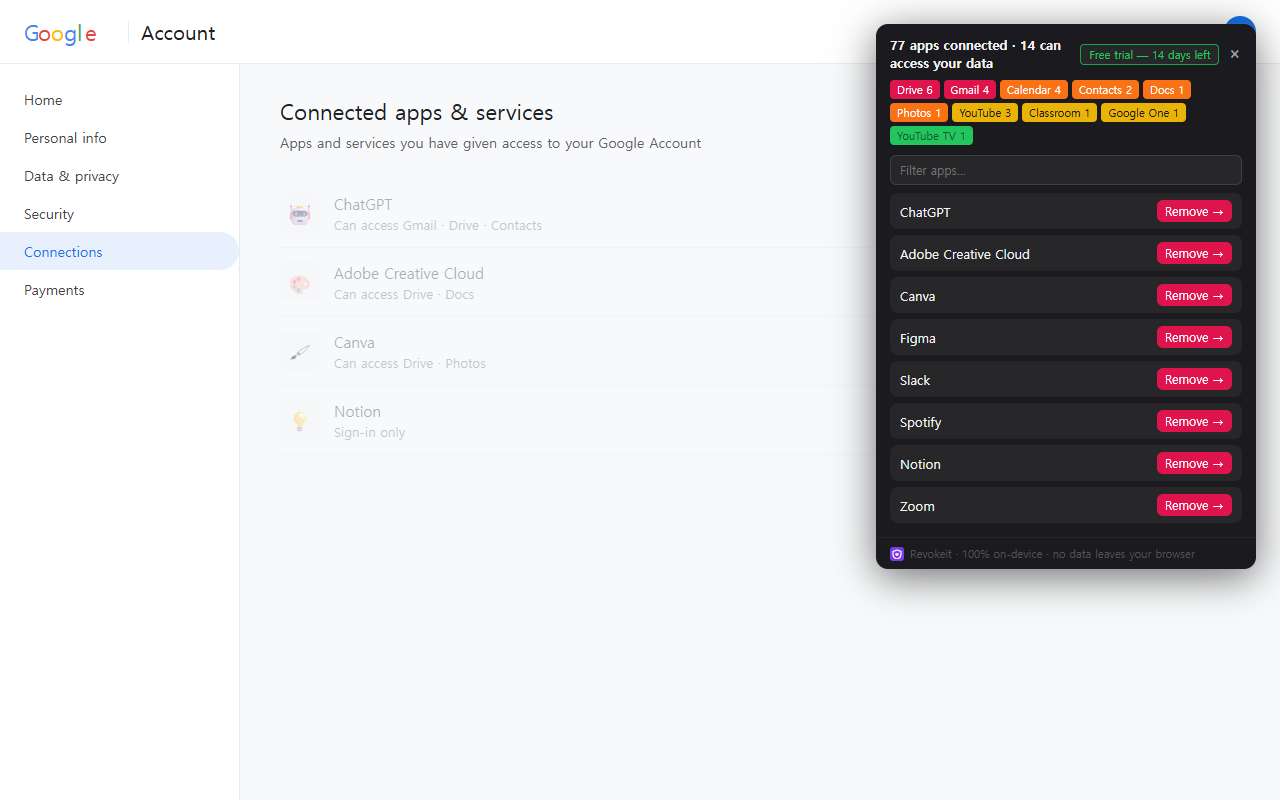Click the Notion lightbulb app icon

300,420
